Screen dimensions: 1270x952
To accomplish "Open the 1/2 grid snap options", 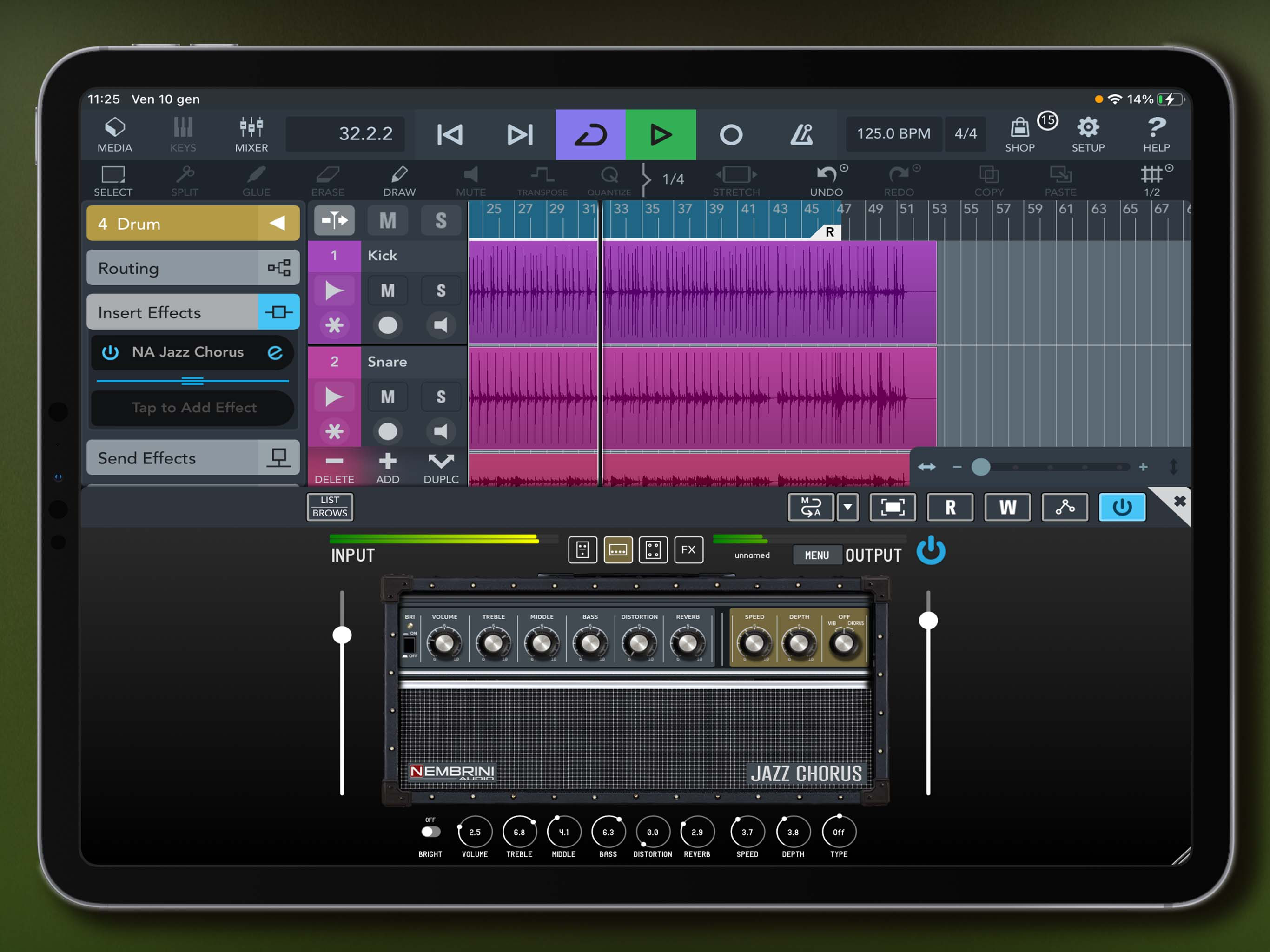I will click(x=1153, y=181).
